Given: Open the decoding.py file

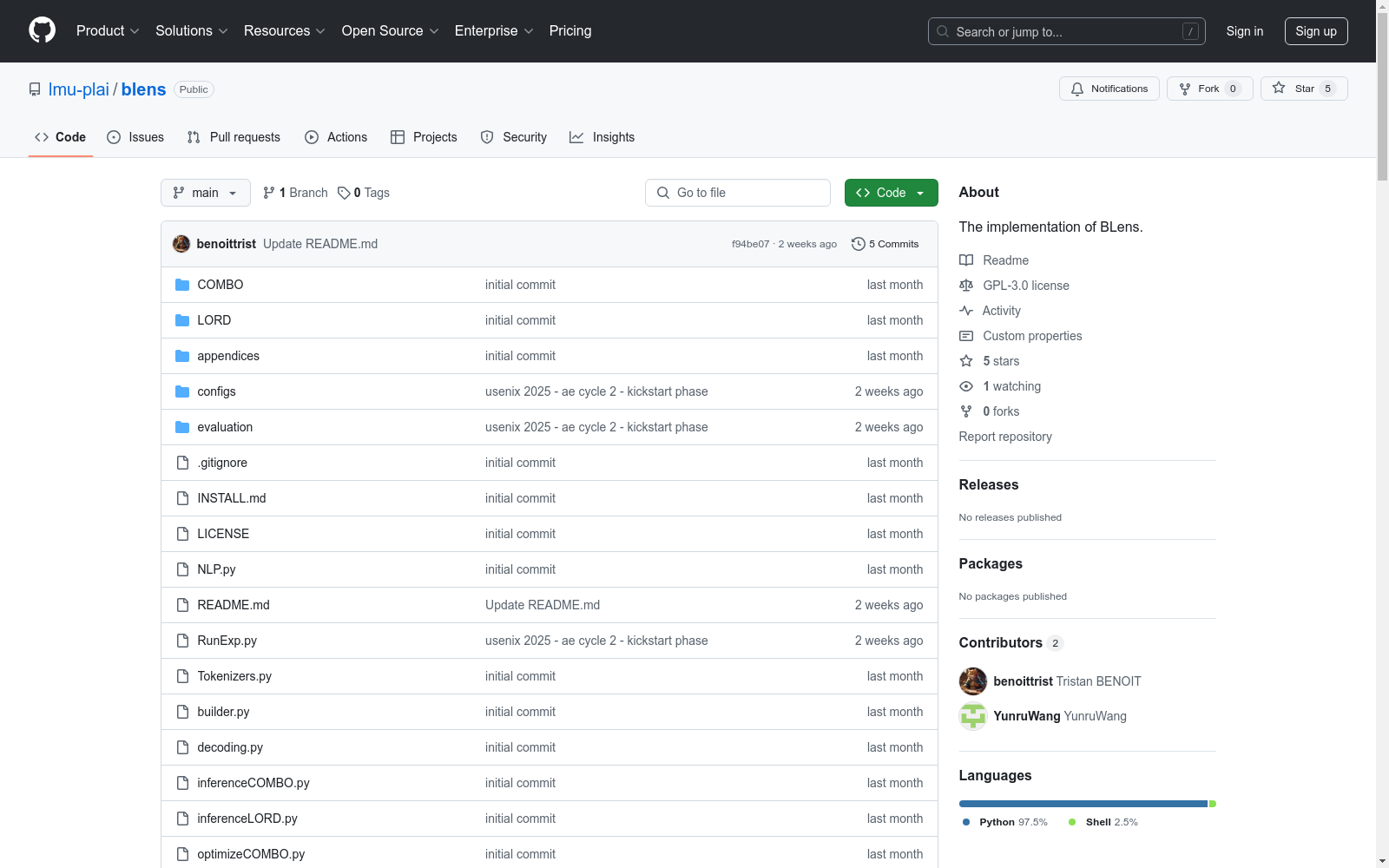Looking at the screenshot, I should tap(230, 747).
